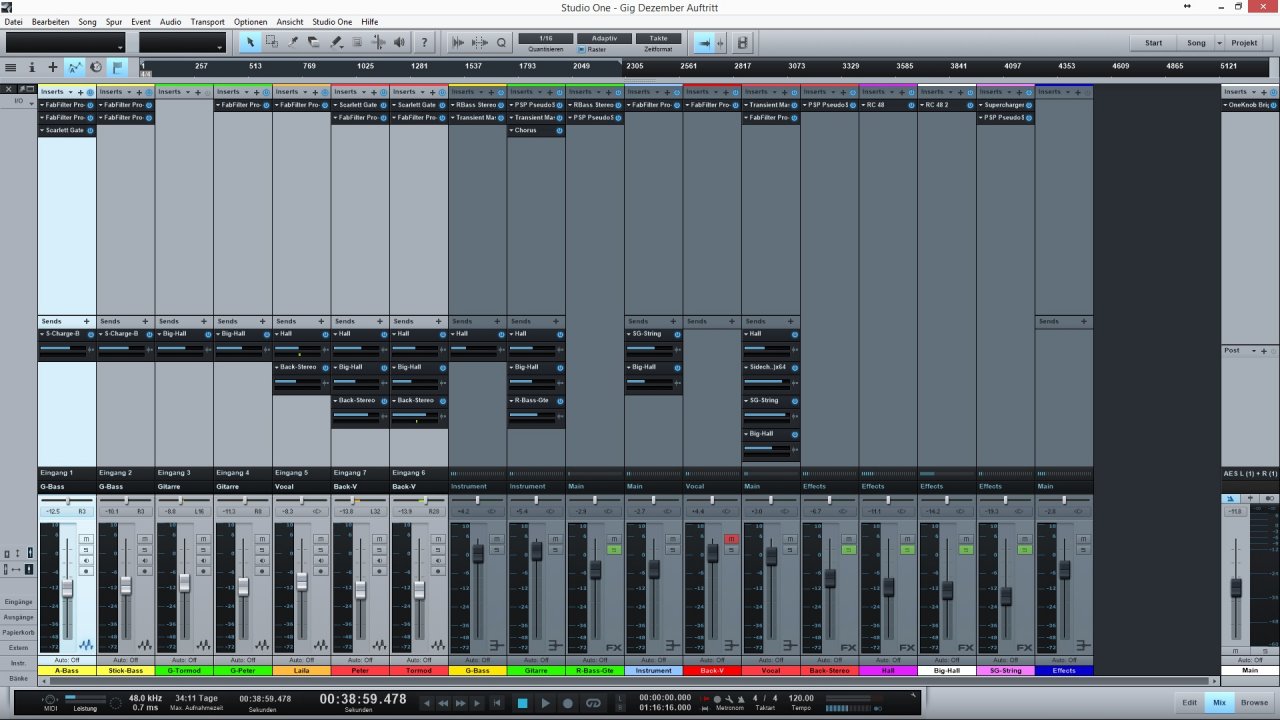This screenshot has height=720, width=1280.
Task: Adjust A-Bass pan slider
Action: pyautogui.click(x=67, y=500)
